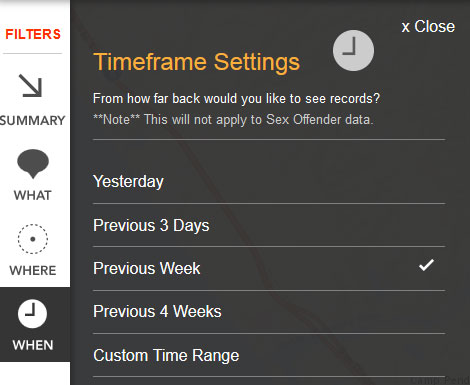Click the records timeframe question text
The height and width of the screenshot is (385, 470).
tap(236, 99)
